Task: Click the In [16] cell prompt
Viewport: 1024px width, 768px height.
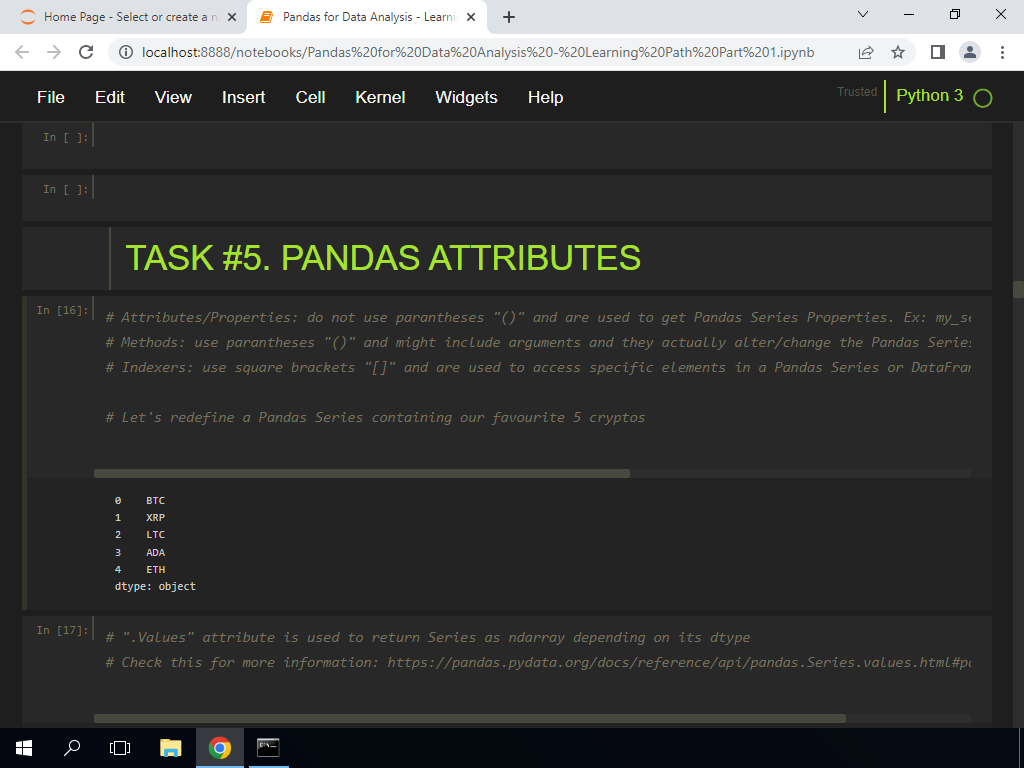Action: tap(62, 310)
